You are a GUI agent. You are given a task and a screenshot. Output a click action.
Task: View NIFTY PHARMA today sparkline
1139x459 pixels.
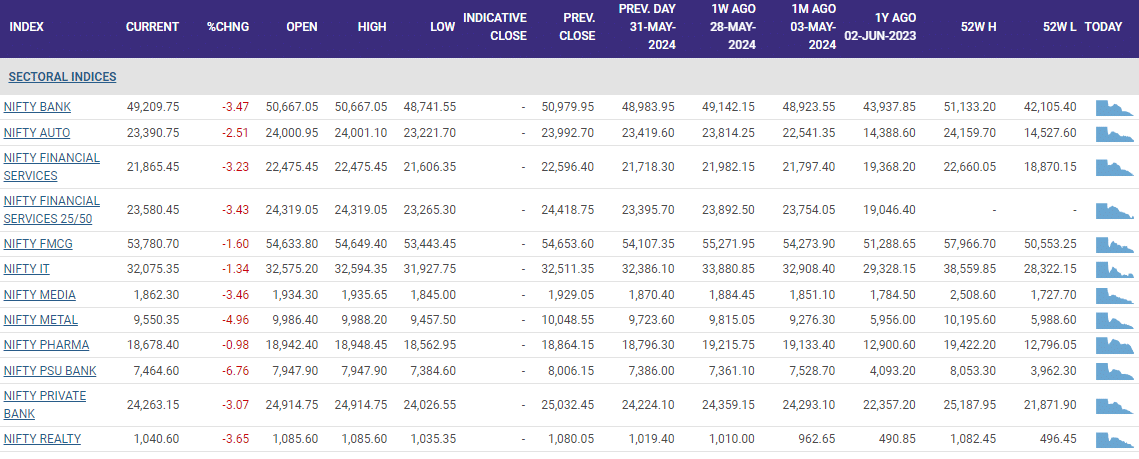click(x=1115, y=345)
